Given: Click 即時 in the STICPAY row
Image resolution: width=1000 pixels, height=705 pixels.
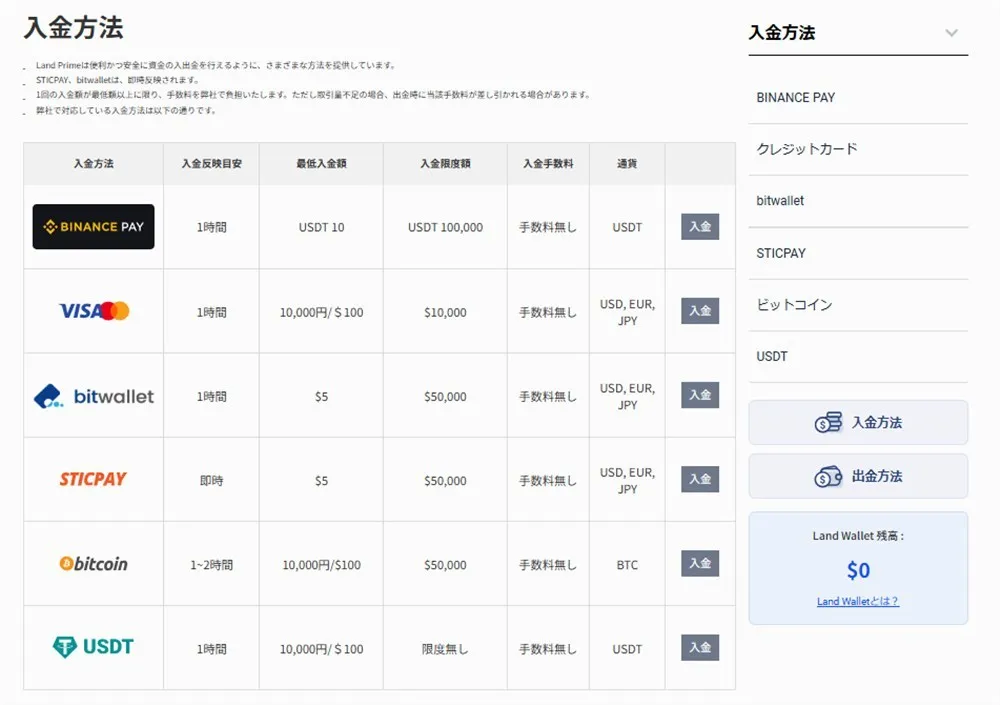Looking at the screenshot, I should (212, 480).
